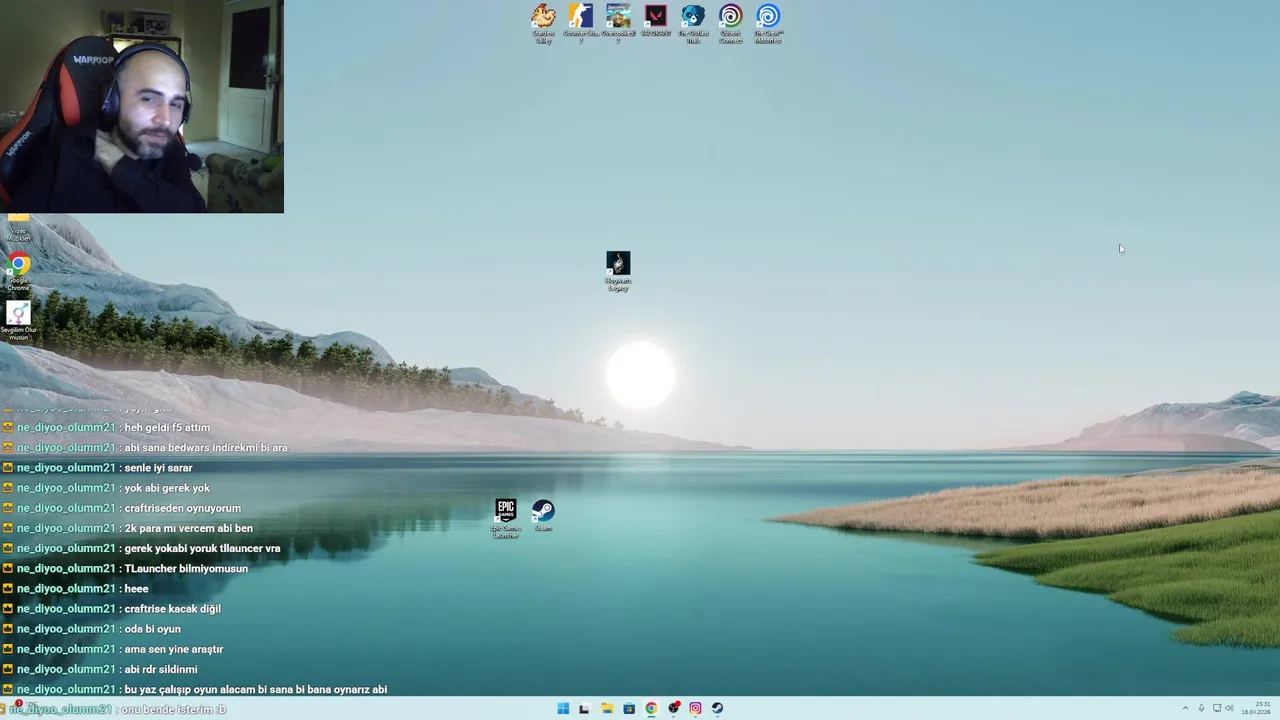Click the chat message 'abi sana bedwars indirekmi bi ara'
This screenshot has width=1280, height=720.
tap(206, 448)
